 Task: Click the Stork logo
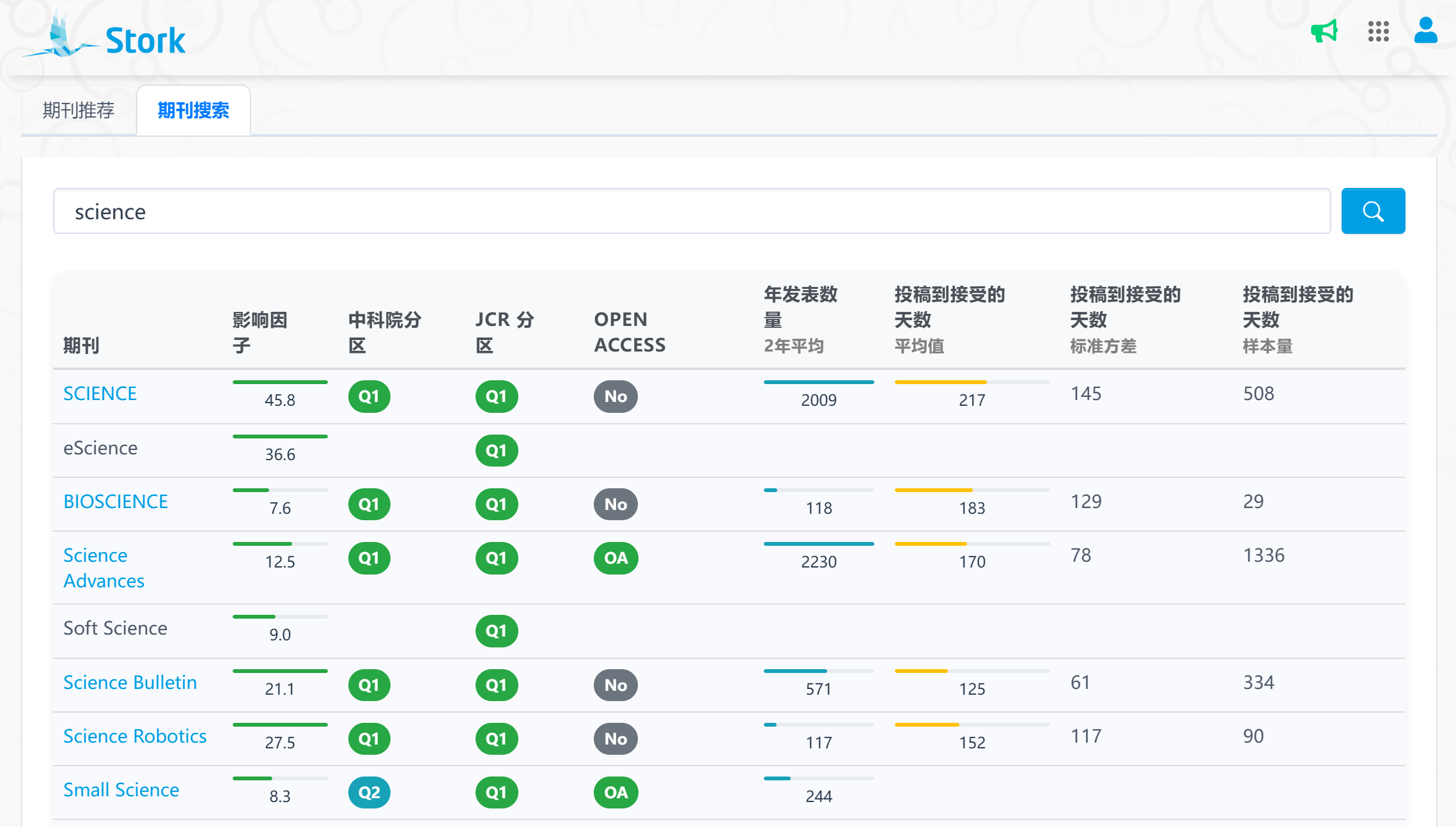pos(105,38)
